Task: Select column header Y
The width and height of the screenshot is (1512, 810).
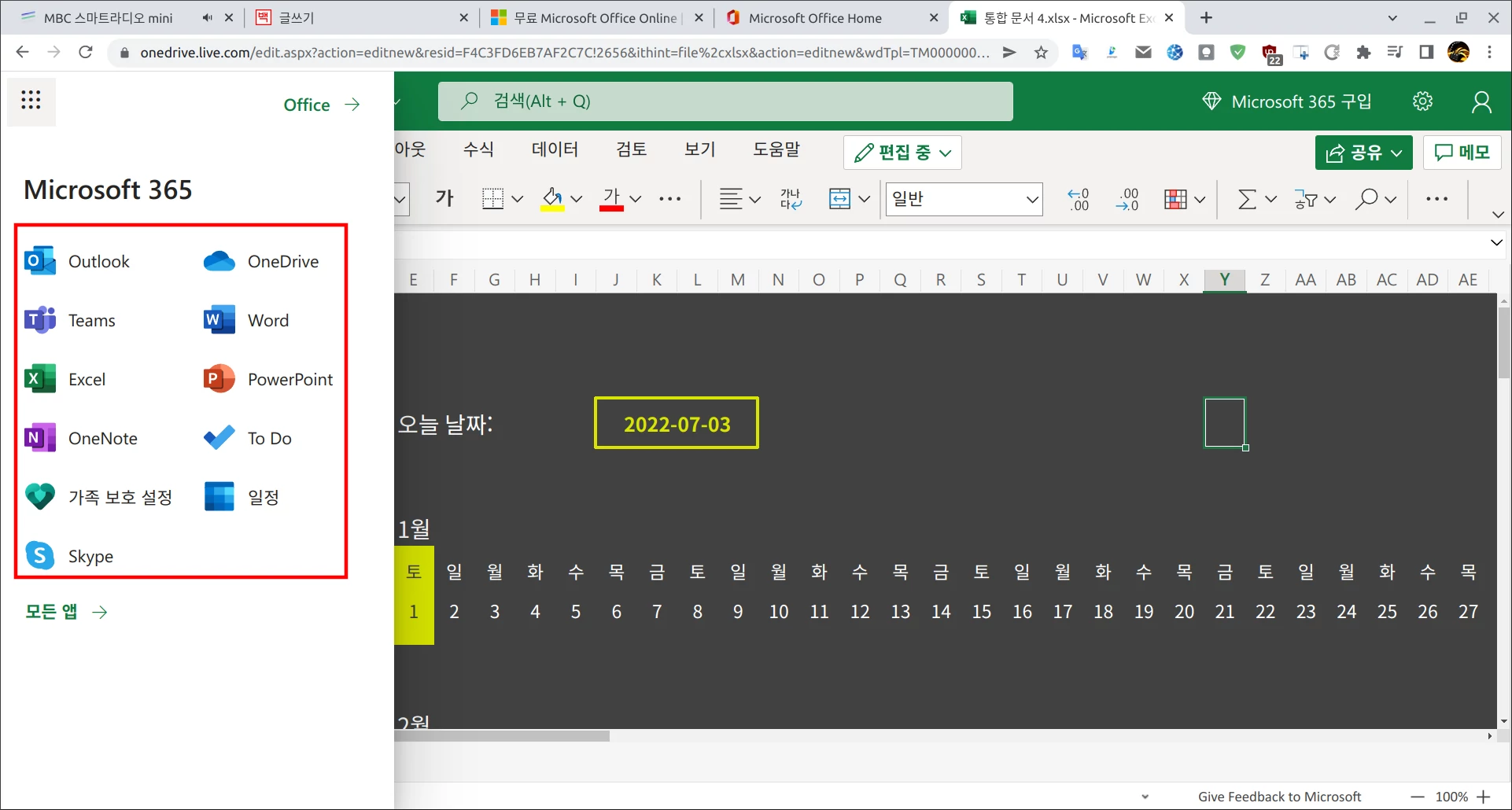Action: [x=1224, y=279]
